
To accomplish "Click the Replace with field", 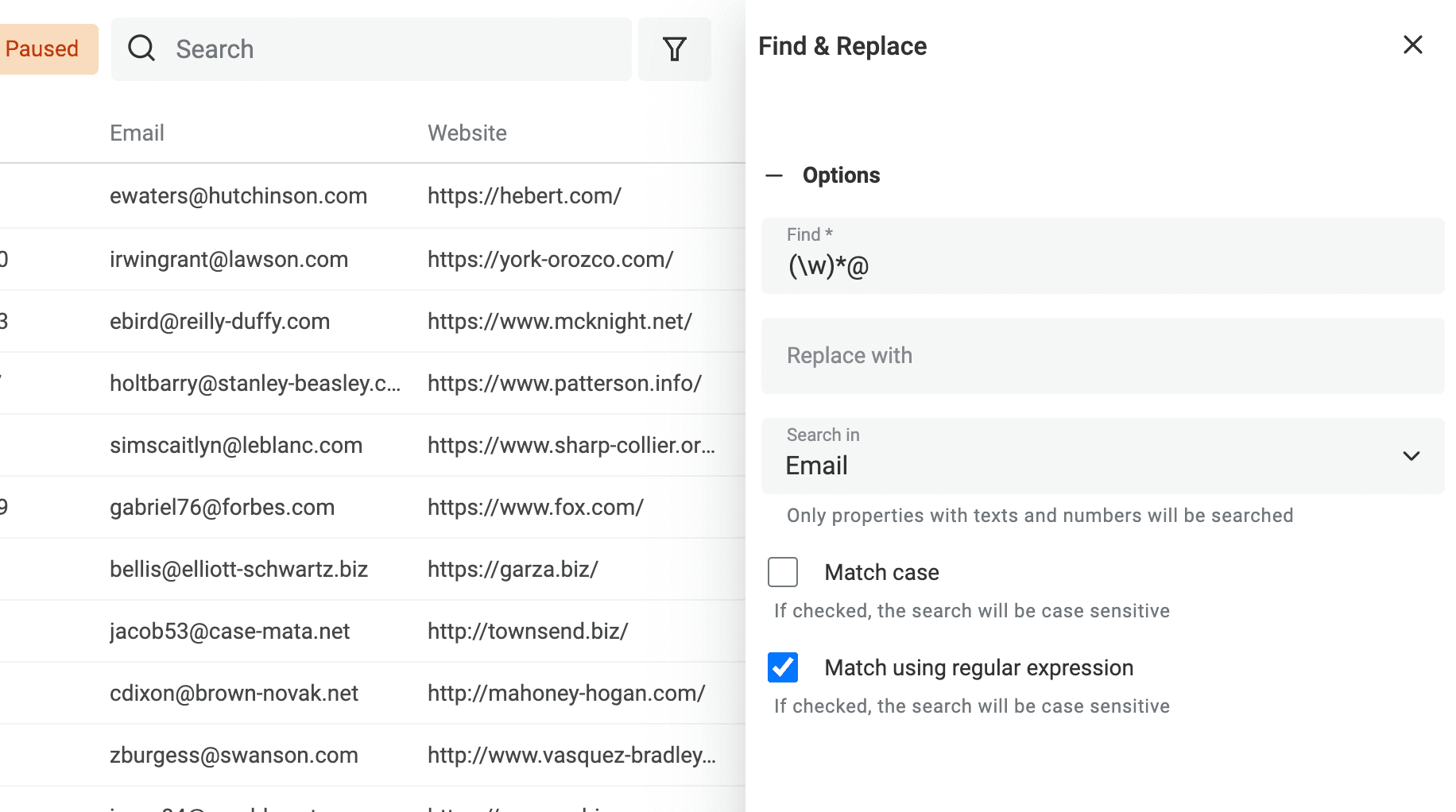I will (x=1103, y=356).
